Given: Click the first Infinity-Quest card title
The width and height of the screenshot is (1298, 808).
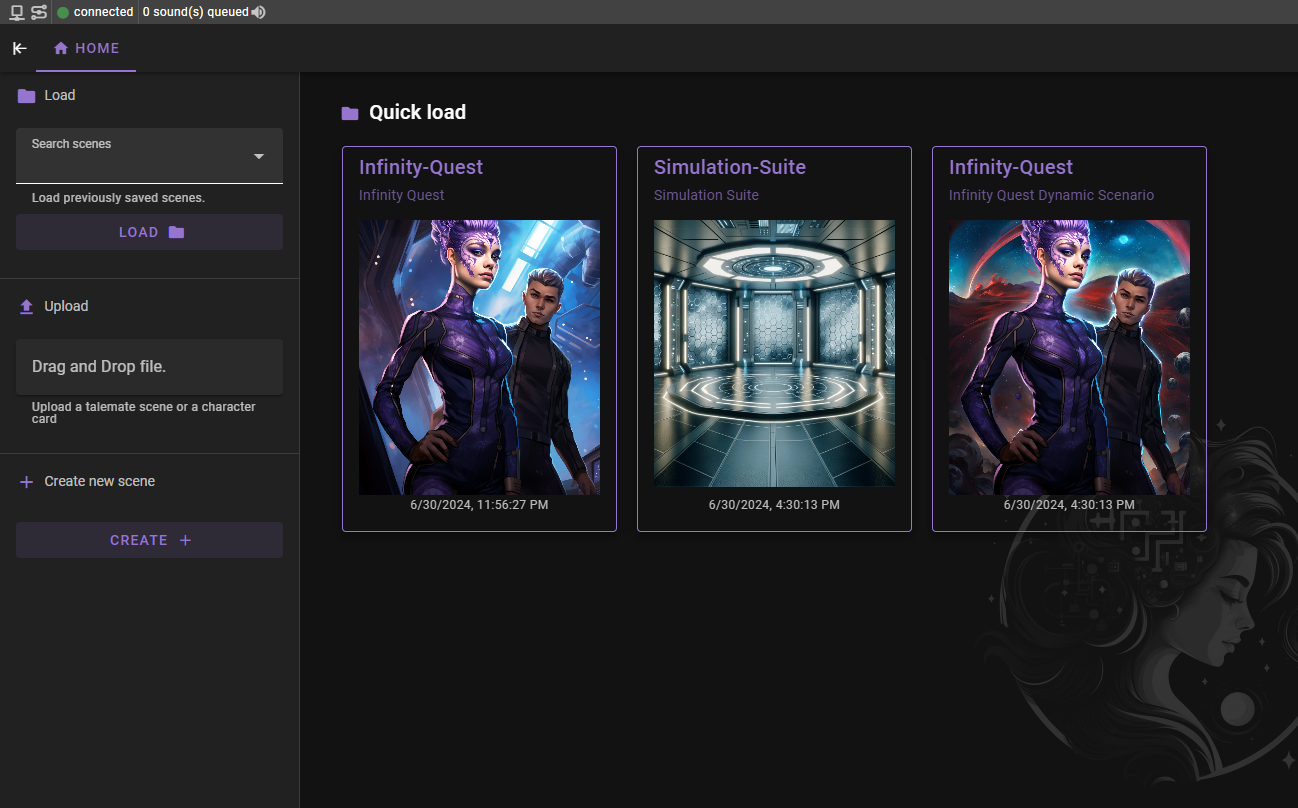Looking at the screenshot, I should [421, 167].
